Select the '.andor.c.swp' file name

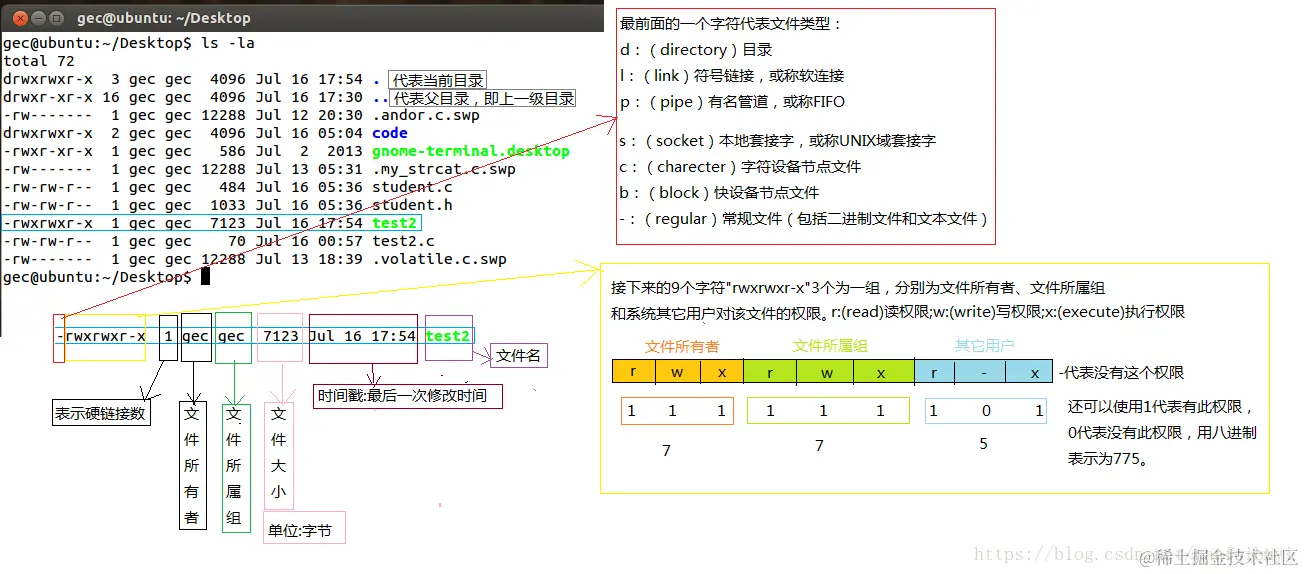pyautogui.click(x=426, y=115)
